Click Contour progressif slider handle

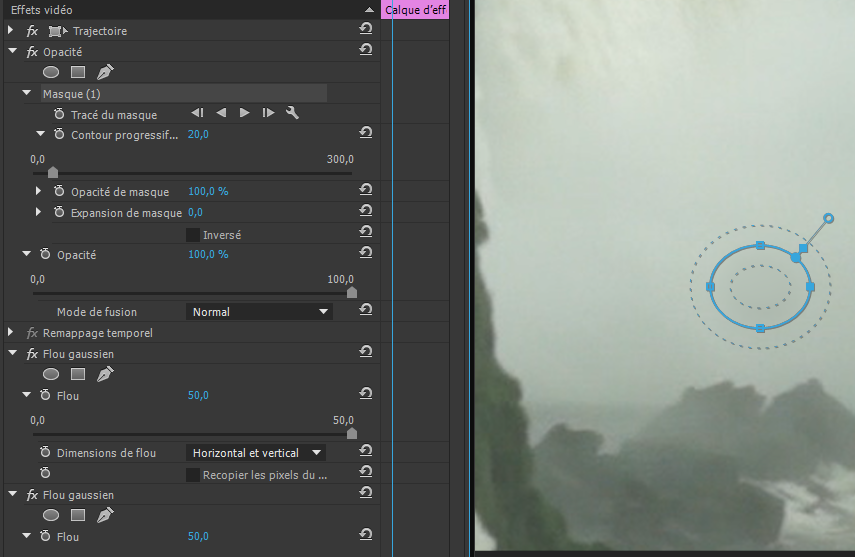(53, 172)
